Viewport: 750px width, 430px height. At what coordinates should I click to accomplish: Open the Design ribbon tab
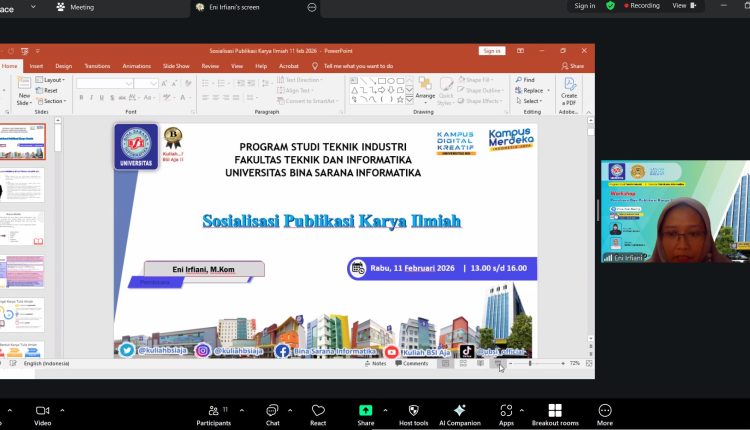[x=64, y=66]
